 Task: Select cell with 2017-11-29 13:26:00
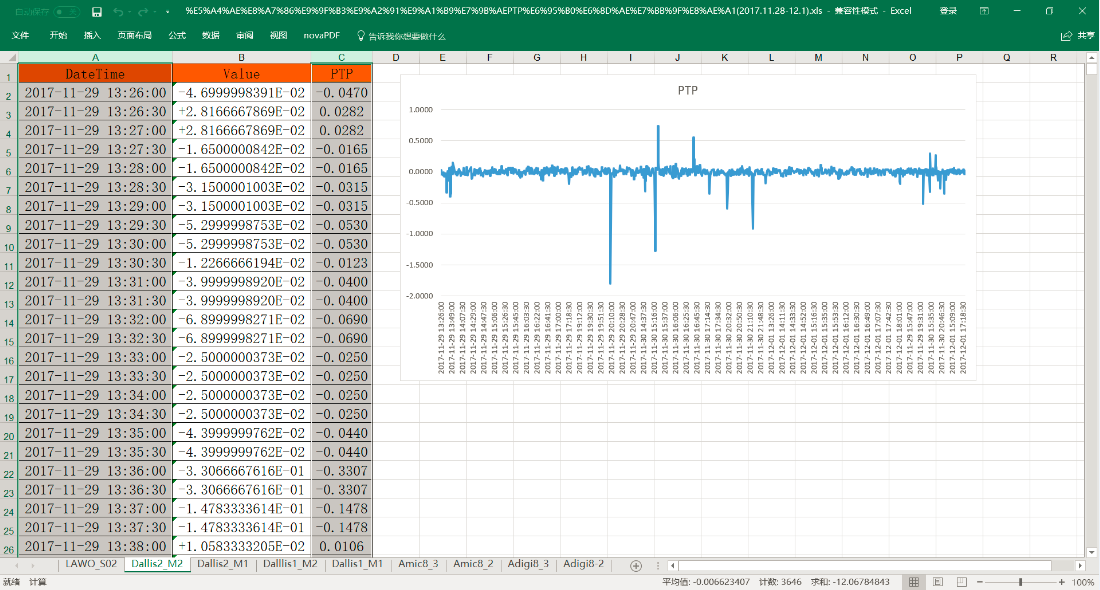tap(95, 93)
